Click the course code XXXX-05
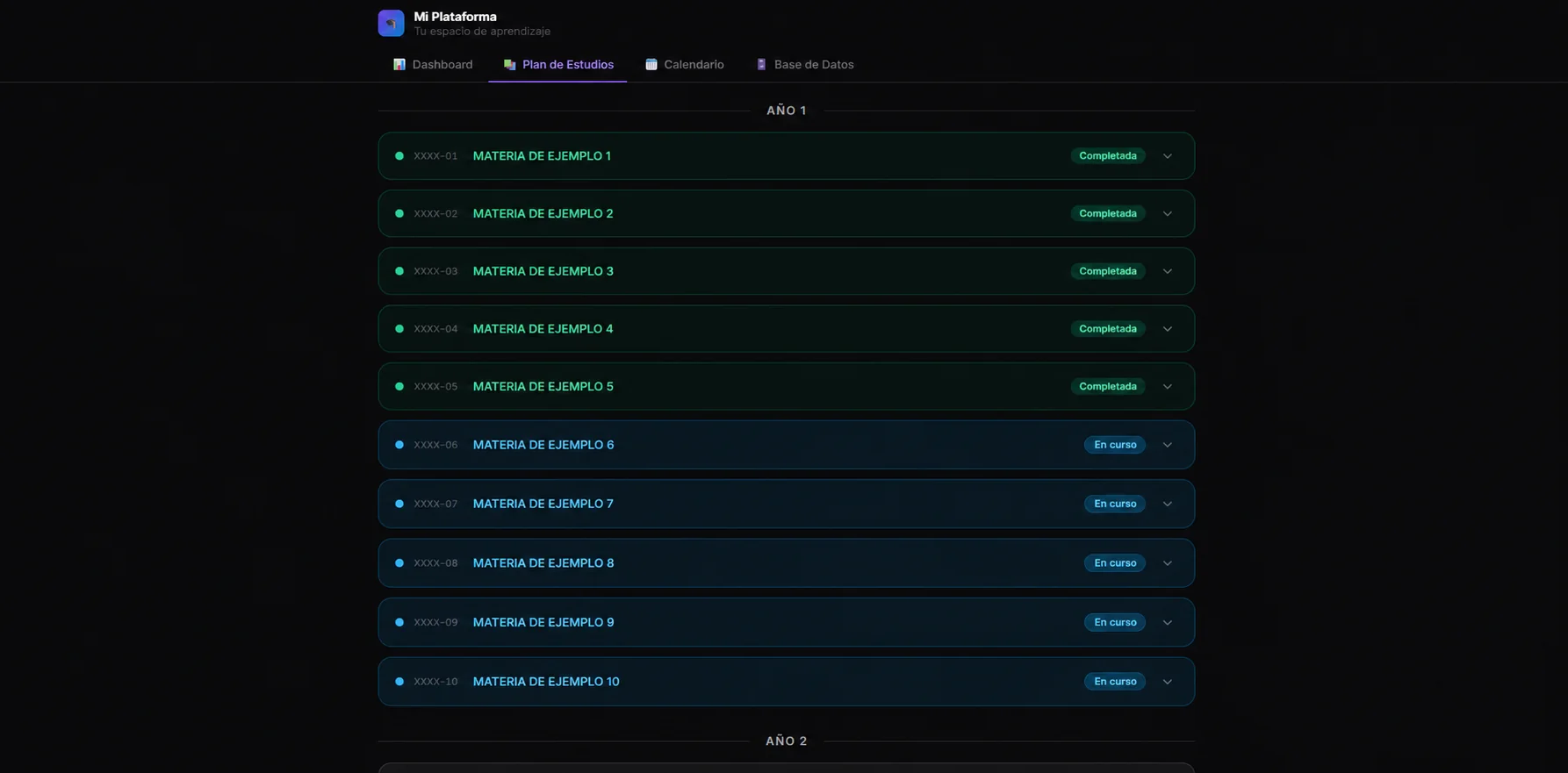 [x=435, y=386]
